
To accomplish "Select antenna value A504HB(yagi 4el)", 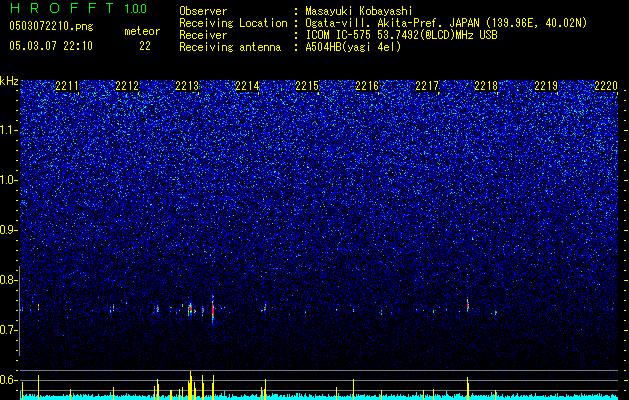I will 353,47.
